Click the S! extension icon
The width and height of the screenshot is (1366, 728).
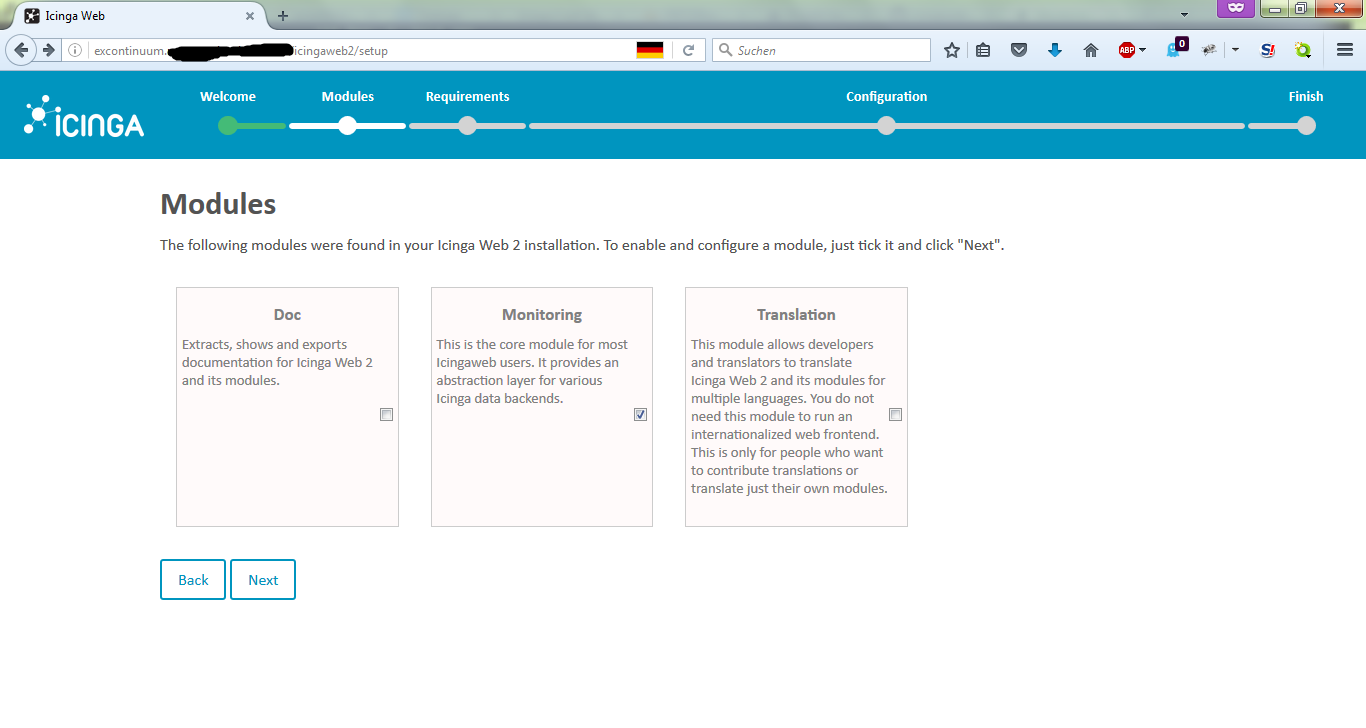pyautogui.click(x=1268, y=50)
